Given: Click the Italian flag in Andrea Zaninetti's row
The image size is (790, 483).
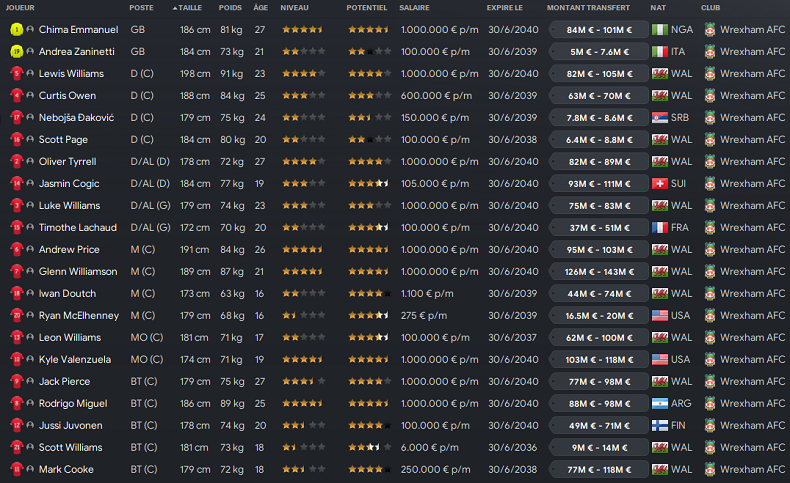Looking at the screenshot, I should (x=659, y=51).
